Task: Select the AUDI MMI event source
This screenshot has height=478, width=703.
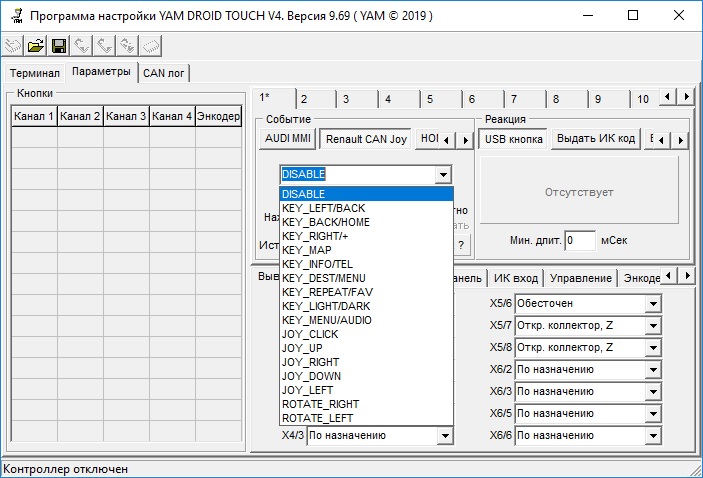Action: click(289, 139)
